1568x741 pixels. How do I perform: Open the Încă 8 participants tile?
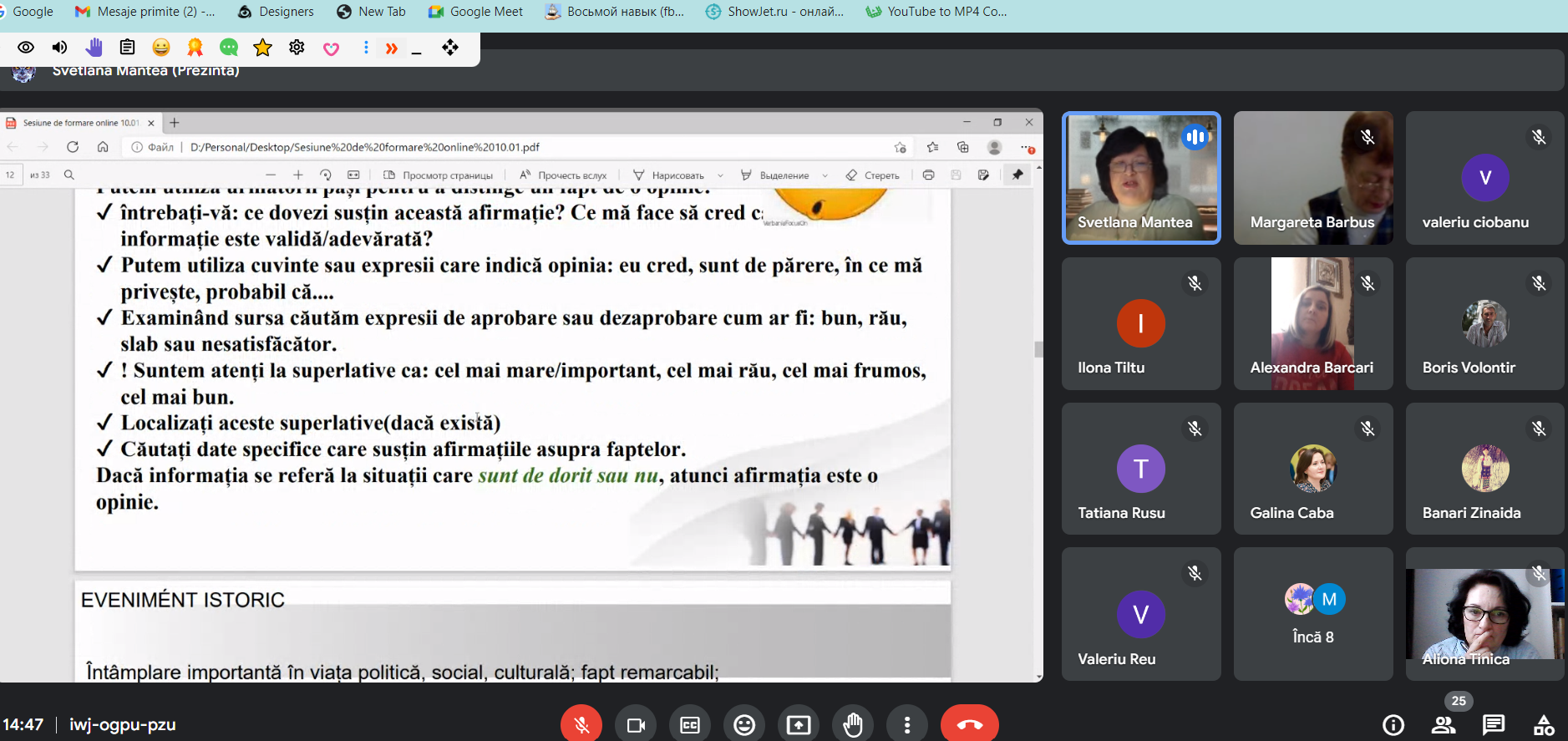click(x=1312, y=614)
